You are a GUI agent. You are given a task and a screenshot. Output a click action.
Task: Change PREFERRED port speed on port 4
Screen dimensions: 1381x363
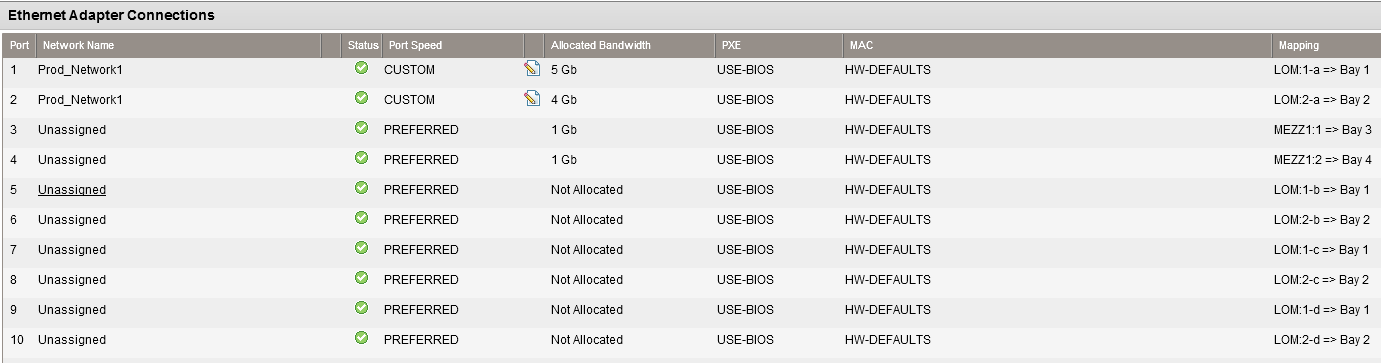(421, 160)
